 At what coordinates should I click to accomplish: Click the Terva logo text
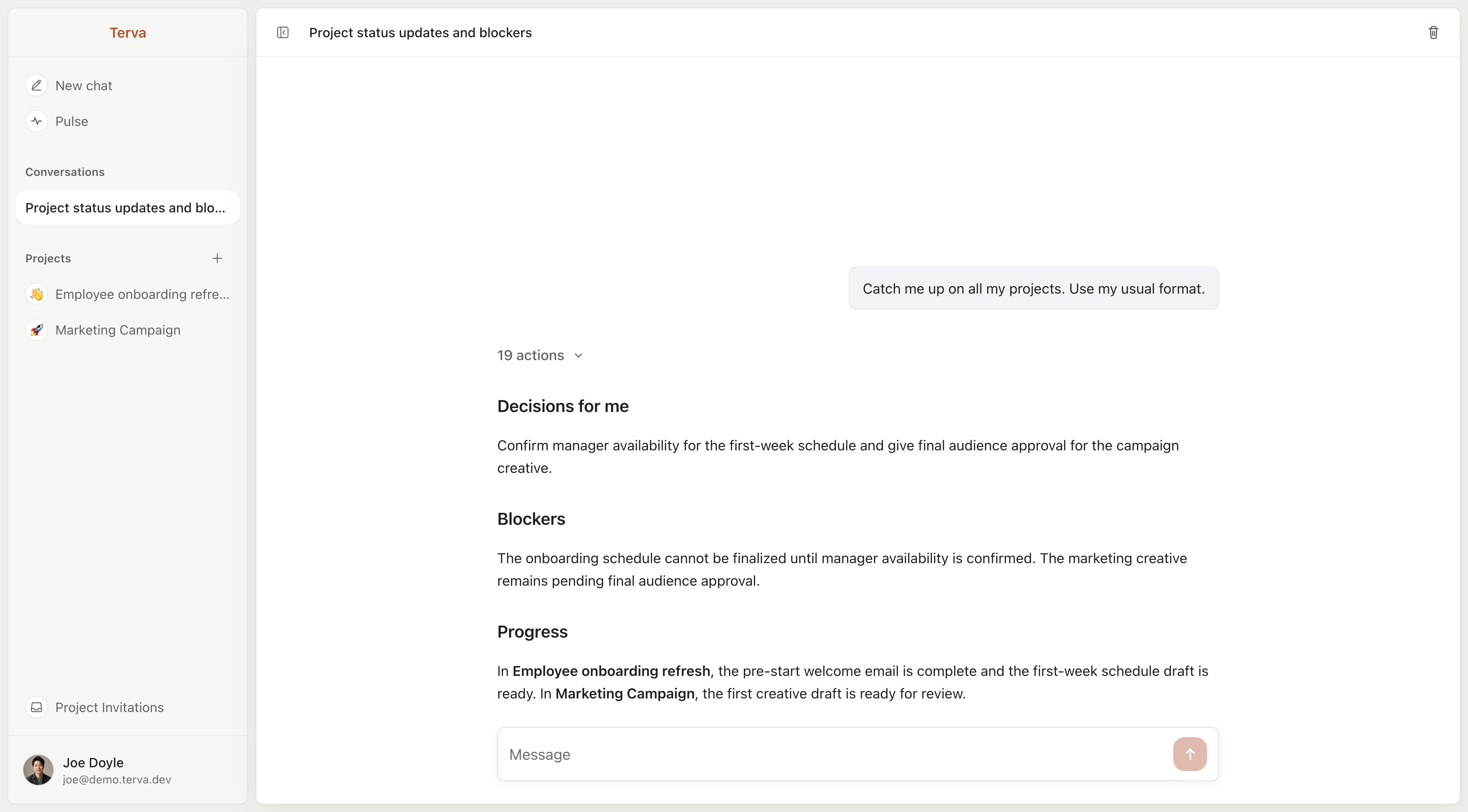127,32
